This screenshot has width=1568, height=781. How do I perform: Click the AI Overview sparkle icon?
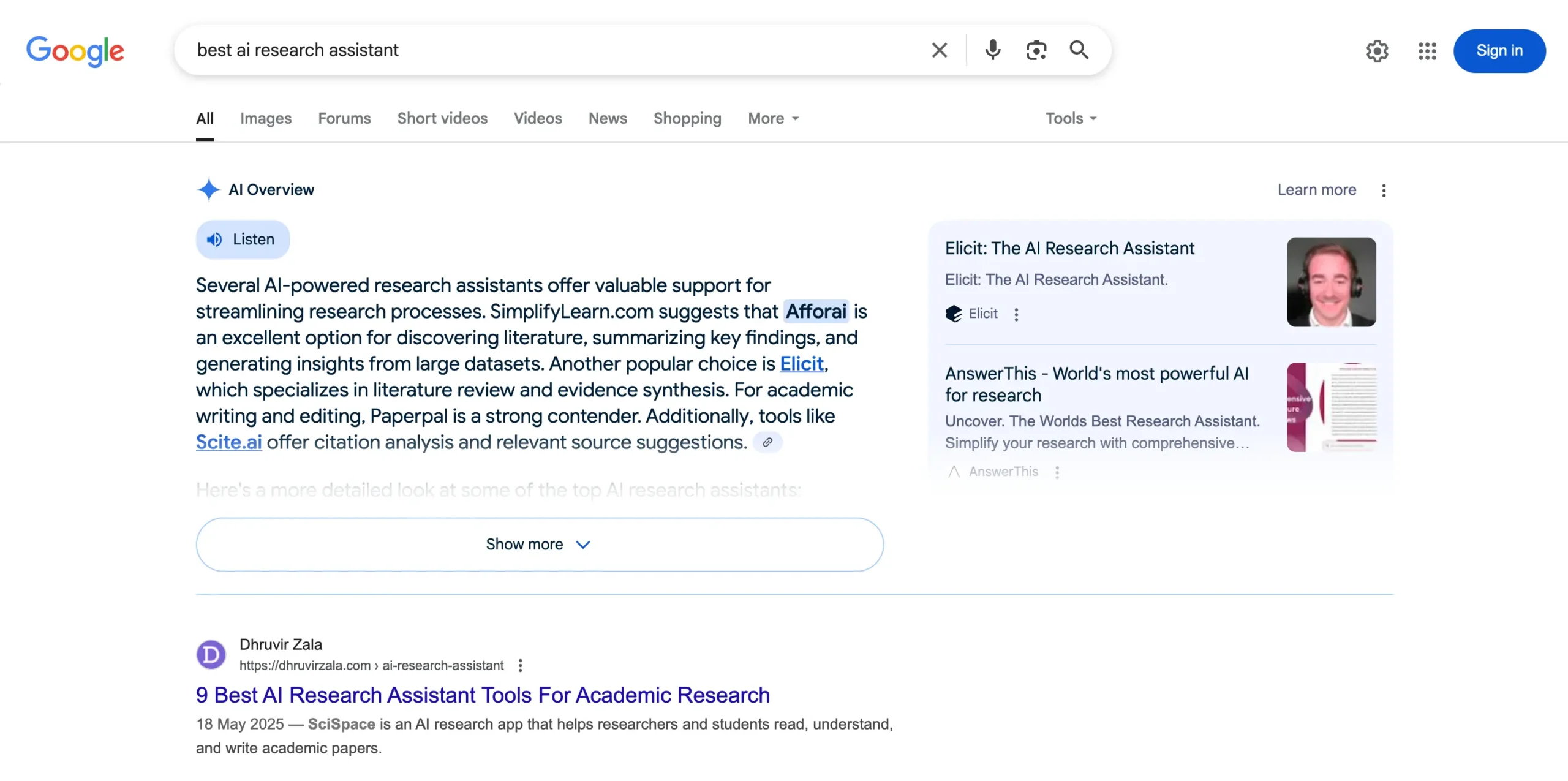pyautogui.click(x=208, y=189)
